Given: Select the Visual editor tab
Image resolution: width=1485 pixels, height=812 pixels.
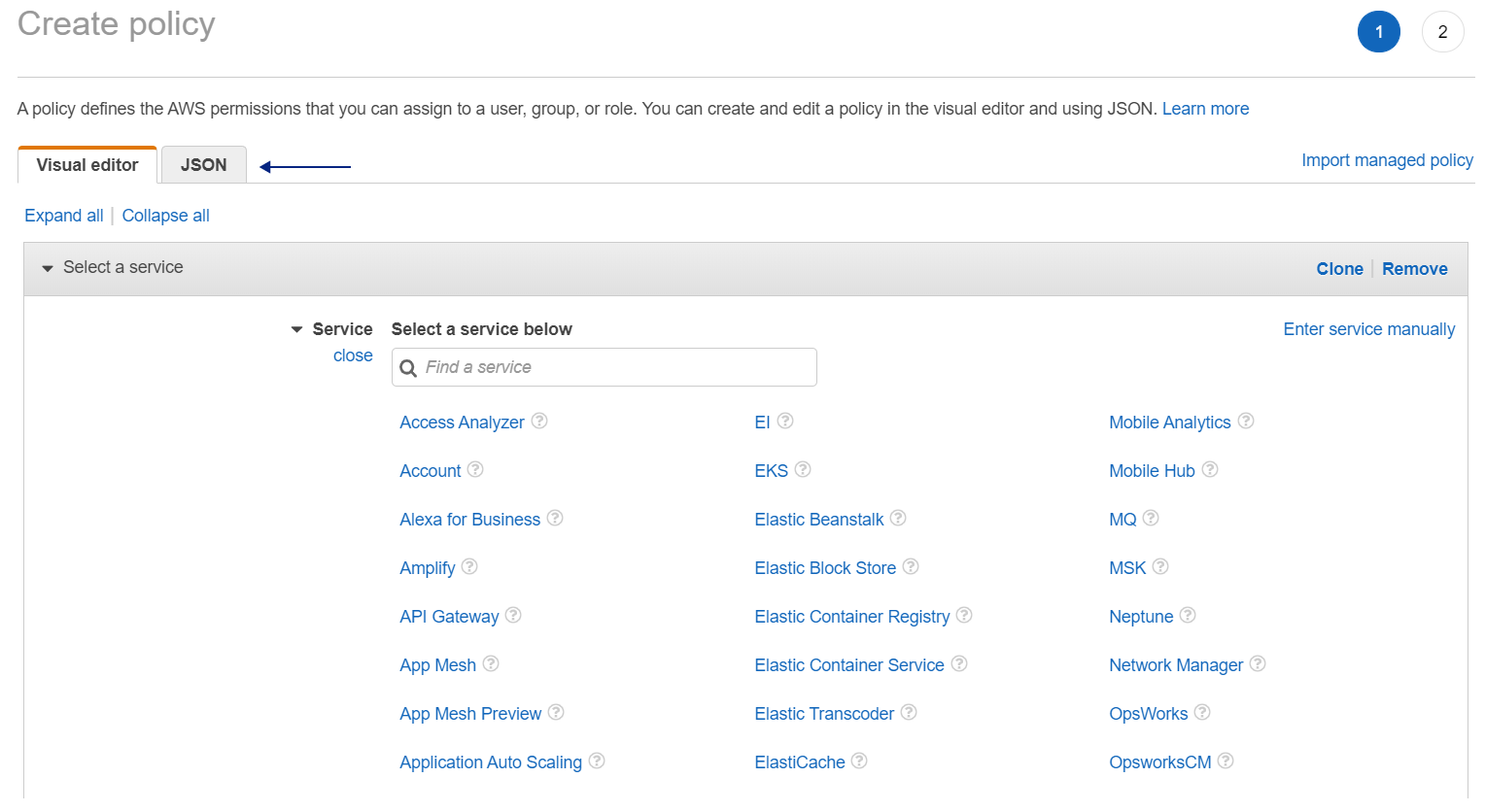Looking at the screenshot, I should pos(87,165).
